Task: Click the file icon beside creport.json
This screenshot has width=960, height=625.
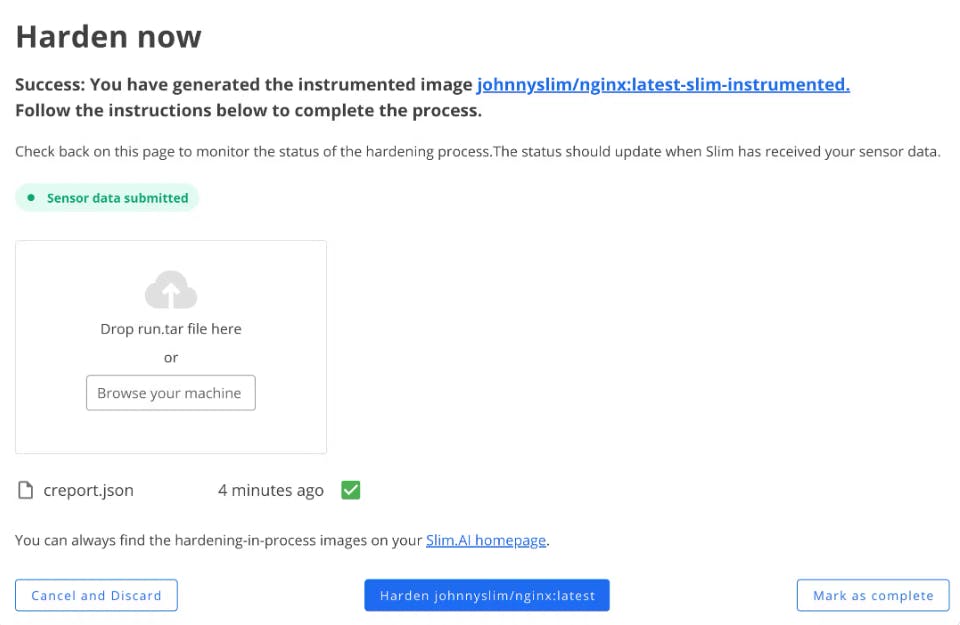Action: (x=25, y=490)
